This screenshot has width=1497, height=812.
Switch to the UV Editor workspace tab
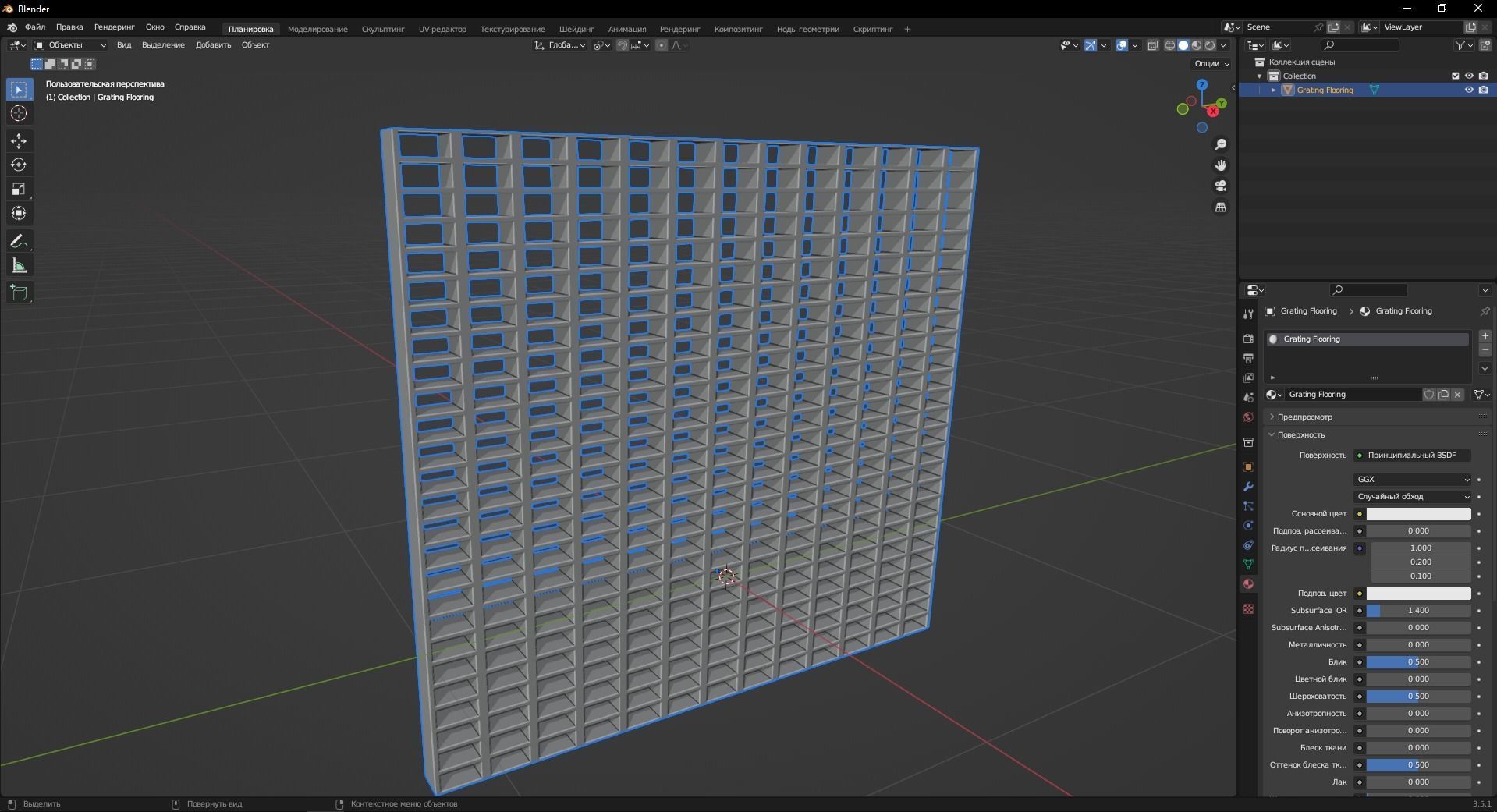tap(442, 29)
